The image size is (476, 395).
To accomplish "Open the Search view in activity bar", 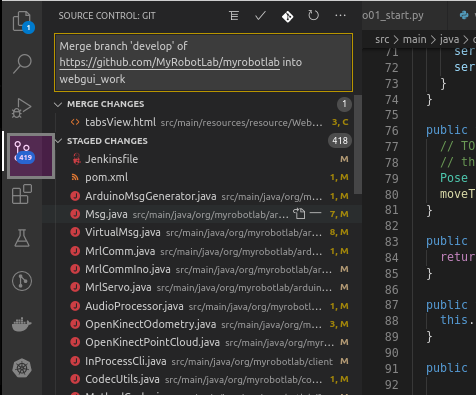I will tap(22, 63).
